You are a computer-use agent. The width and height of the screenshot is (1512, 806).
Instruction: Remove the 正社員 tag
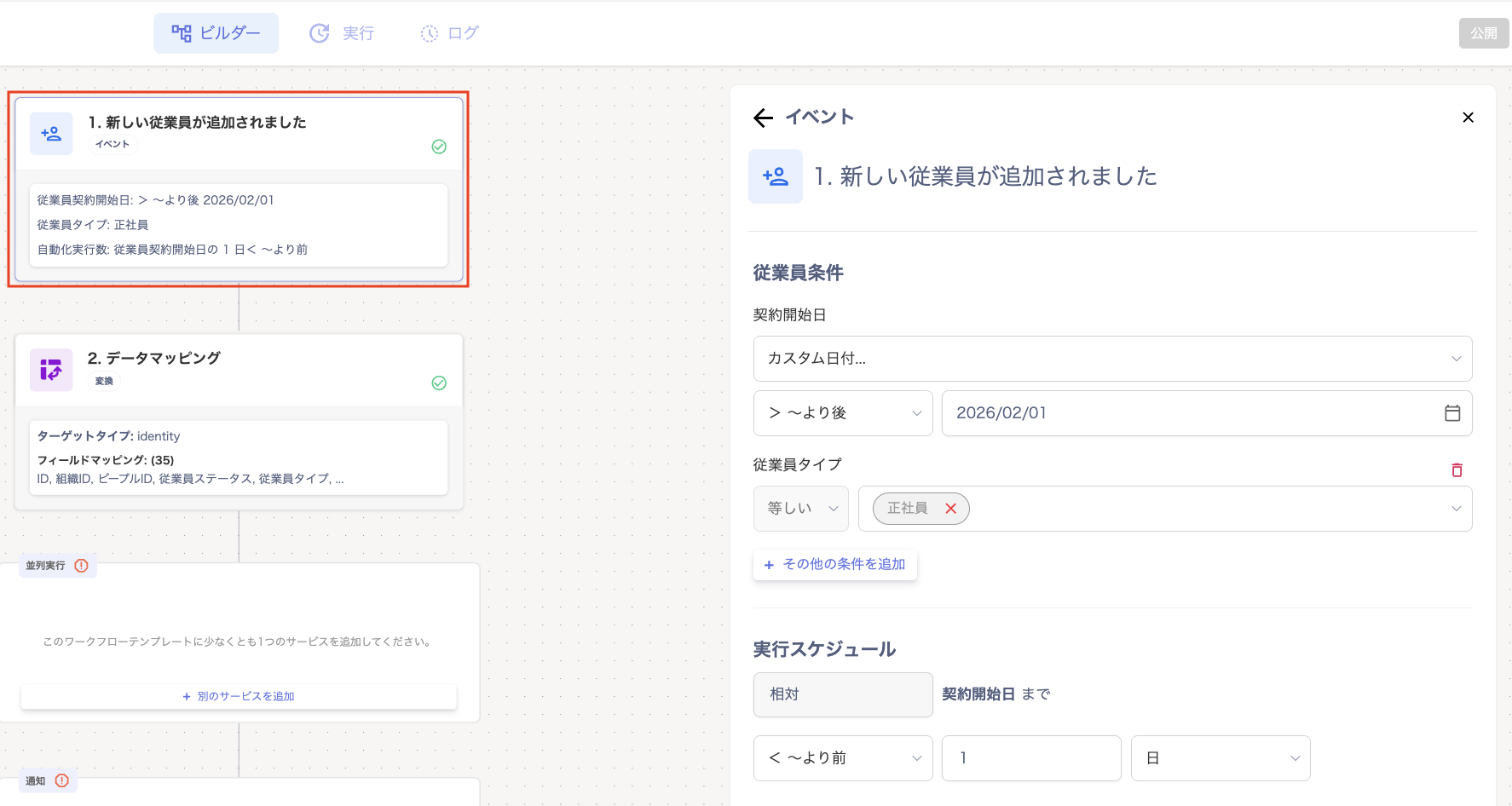pos(951,509)
